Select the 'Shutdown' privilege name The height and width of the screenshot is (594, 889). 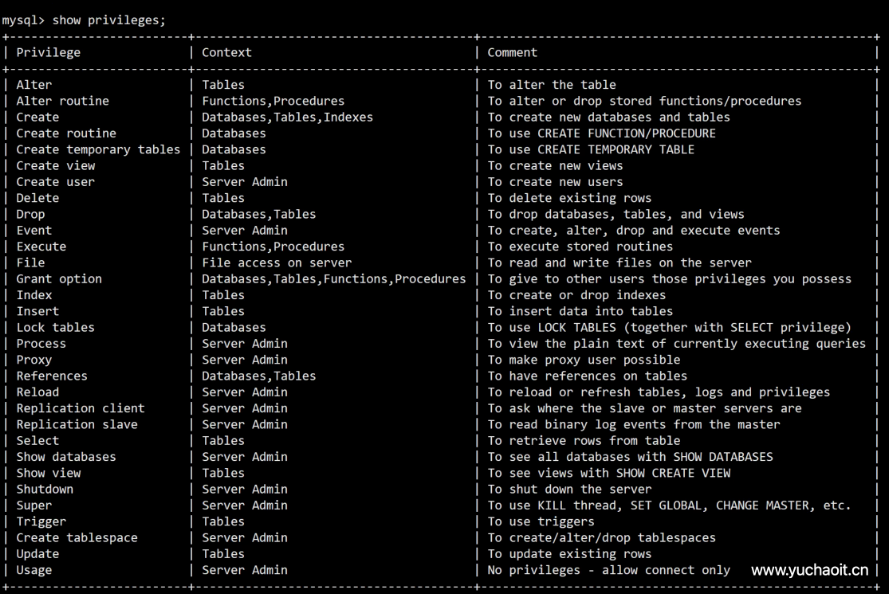pos(45,489)
